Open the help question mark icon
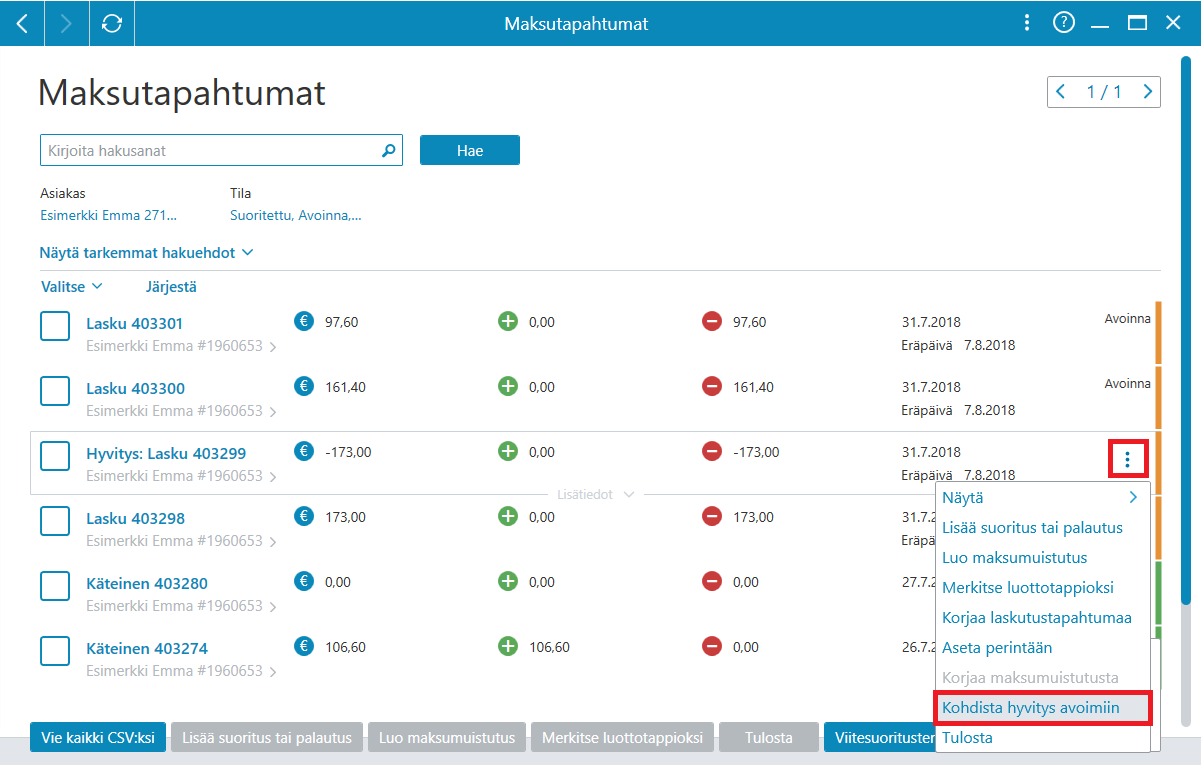 1063,23
